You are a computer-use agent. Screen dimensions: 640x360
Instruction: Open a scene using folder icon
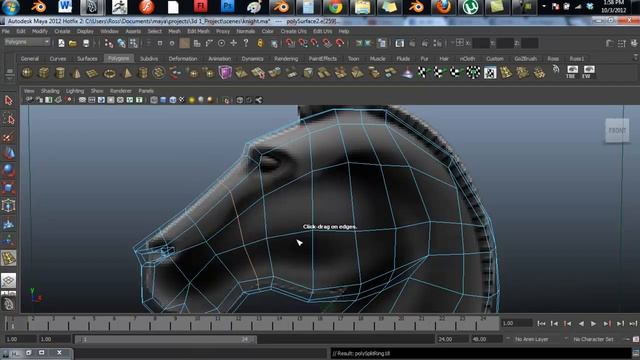[x=73, y=43]
